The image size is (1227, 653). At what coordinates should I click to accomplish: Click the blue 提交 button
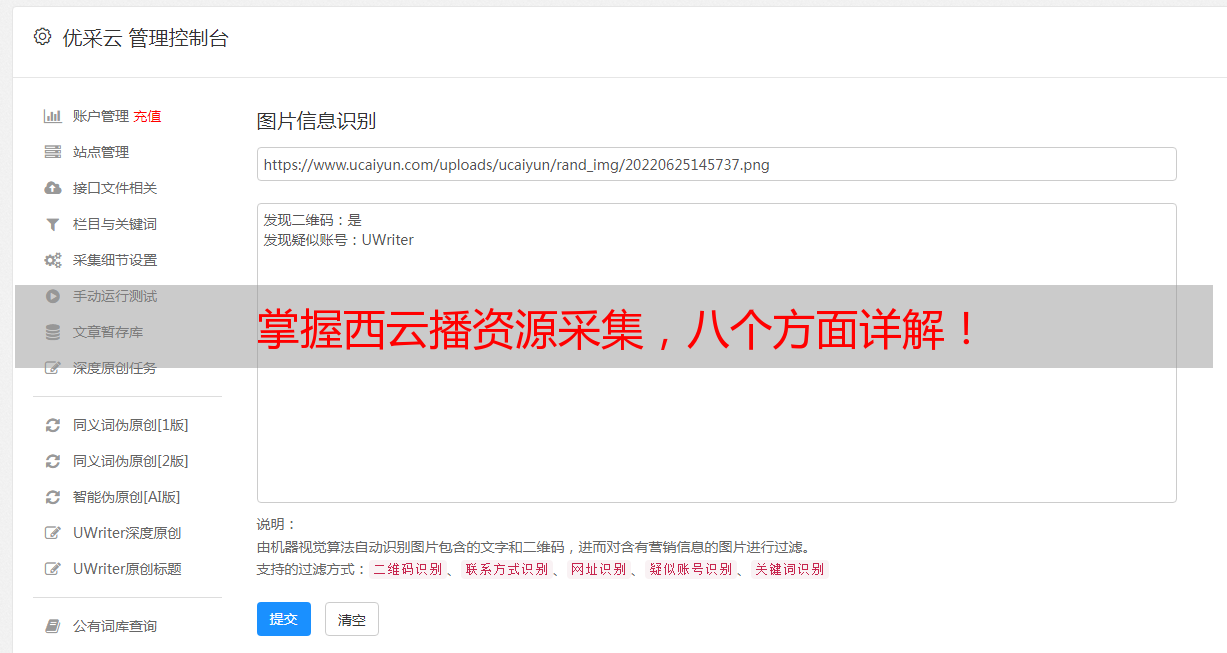284,619
